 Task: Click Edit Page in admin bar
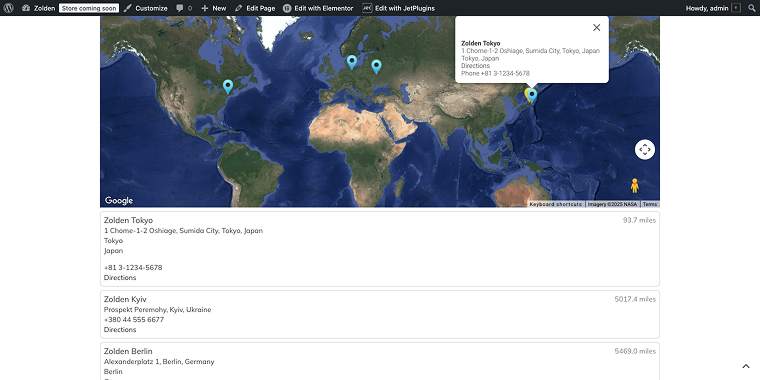click(255, 8)
